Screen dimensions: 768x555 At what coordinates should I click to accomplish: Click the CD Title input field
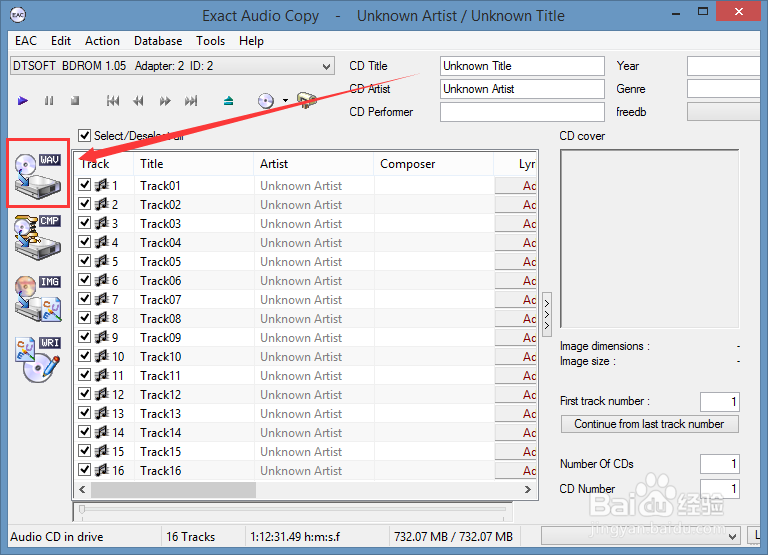point(522,66)
